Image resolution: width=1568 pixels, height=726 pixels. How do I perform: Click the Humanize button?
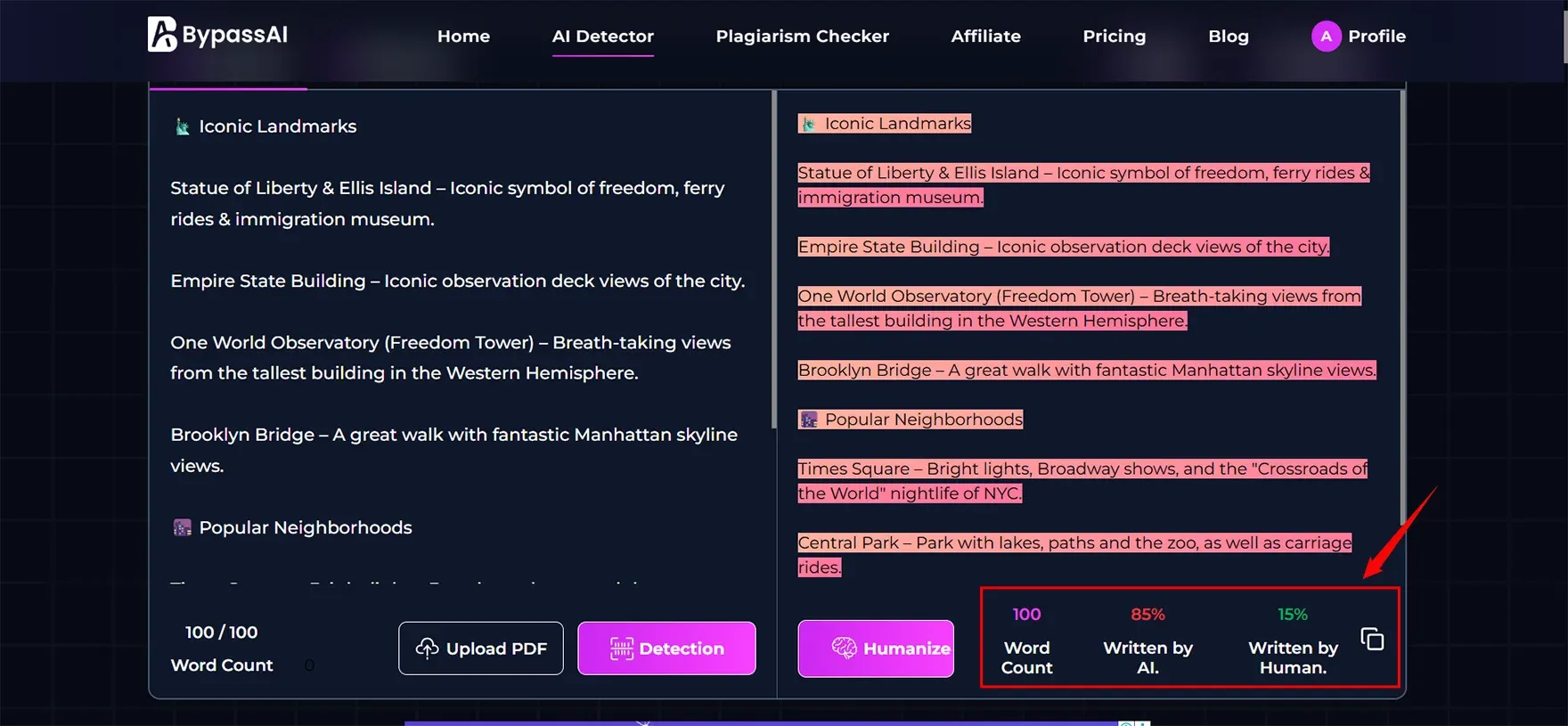coord(876,649)
